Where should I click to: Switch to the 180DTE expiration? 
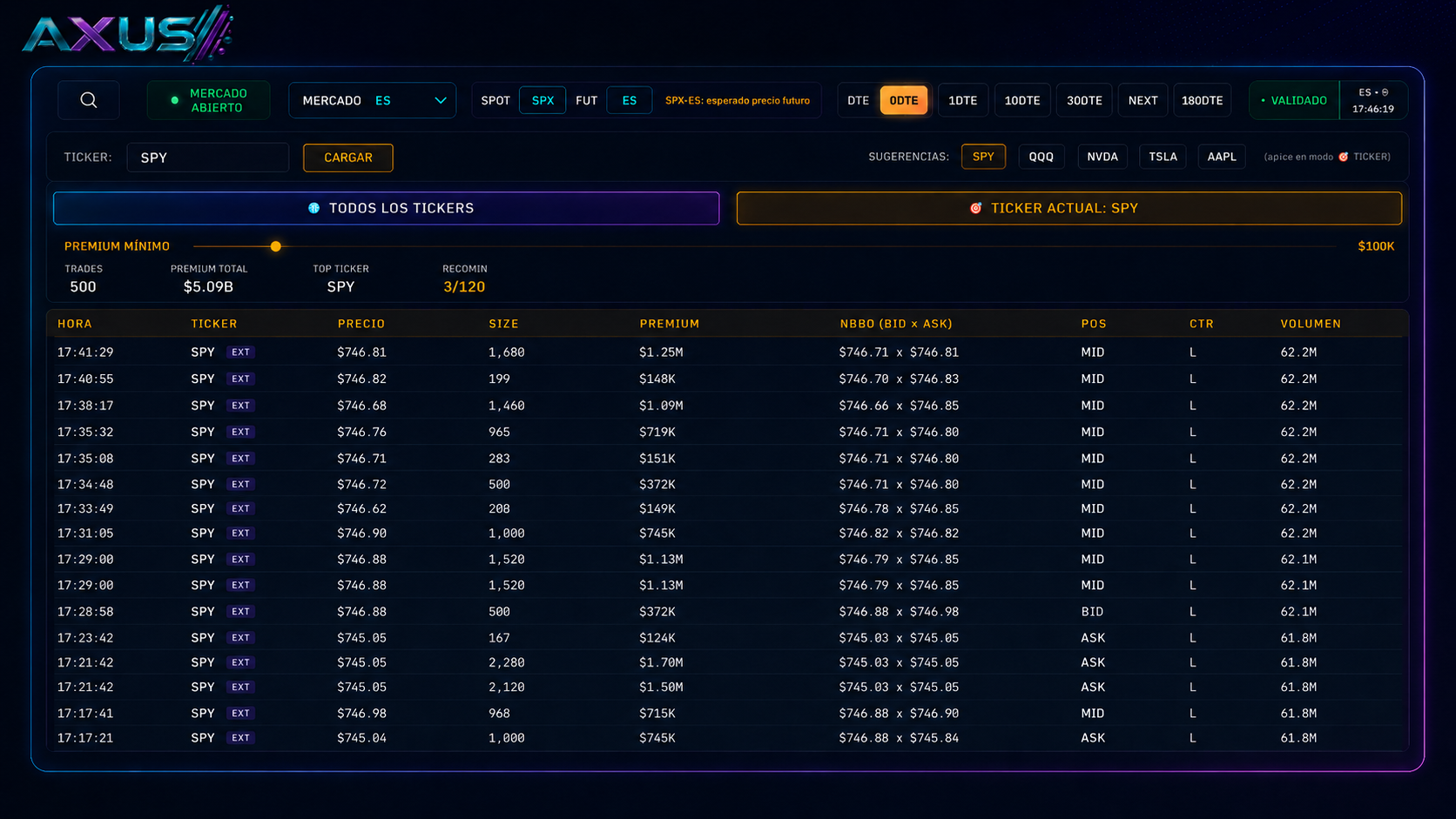(1202, 100)
